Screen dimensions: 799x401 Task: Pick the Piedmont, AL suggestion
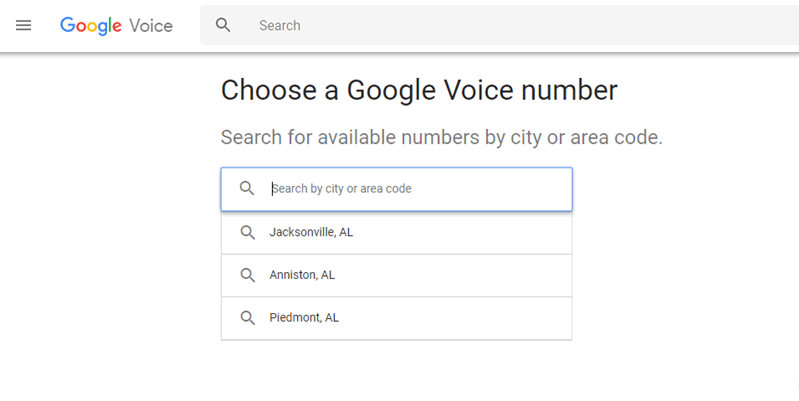point(304,318)
